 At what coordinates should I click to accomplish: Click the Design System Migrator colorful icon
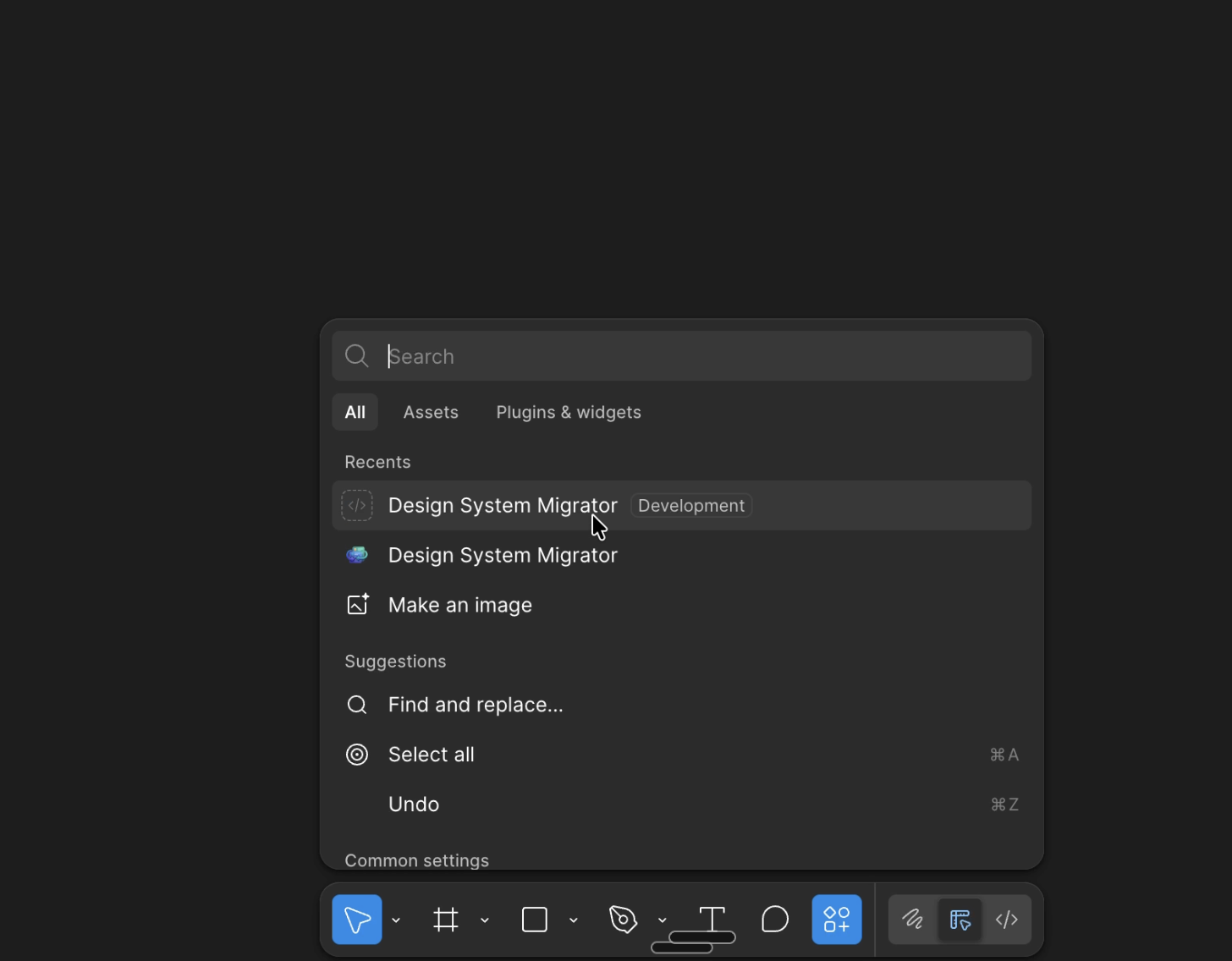pyautogui.click(x=357, y=555)
